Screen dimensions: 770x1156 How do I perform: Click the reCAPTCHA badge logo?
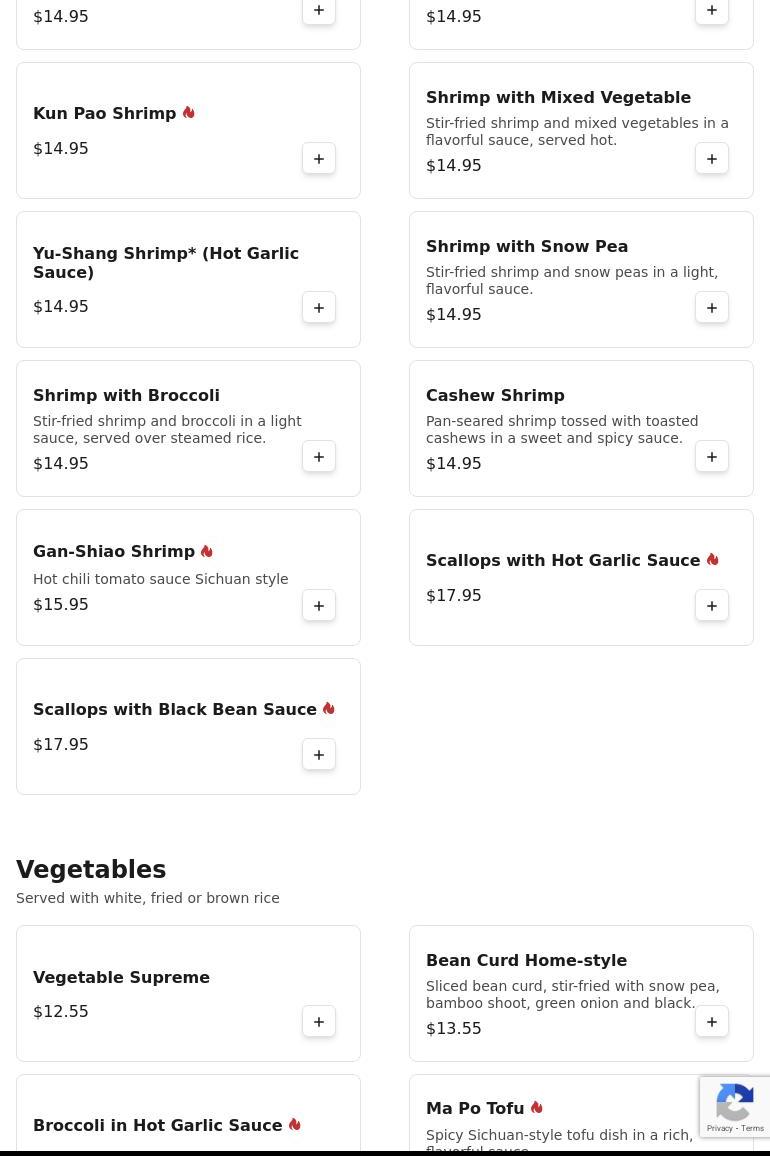tap(735, 1102)
